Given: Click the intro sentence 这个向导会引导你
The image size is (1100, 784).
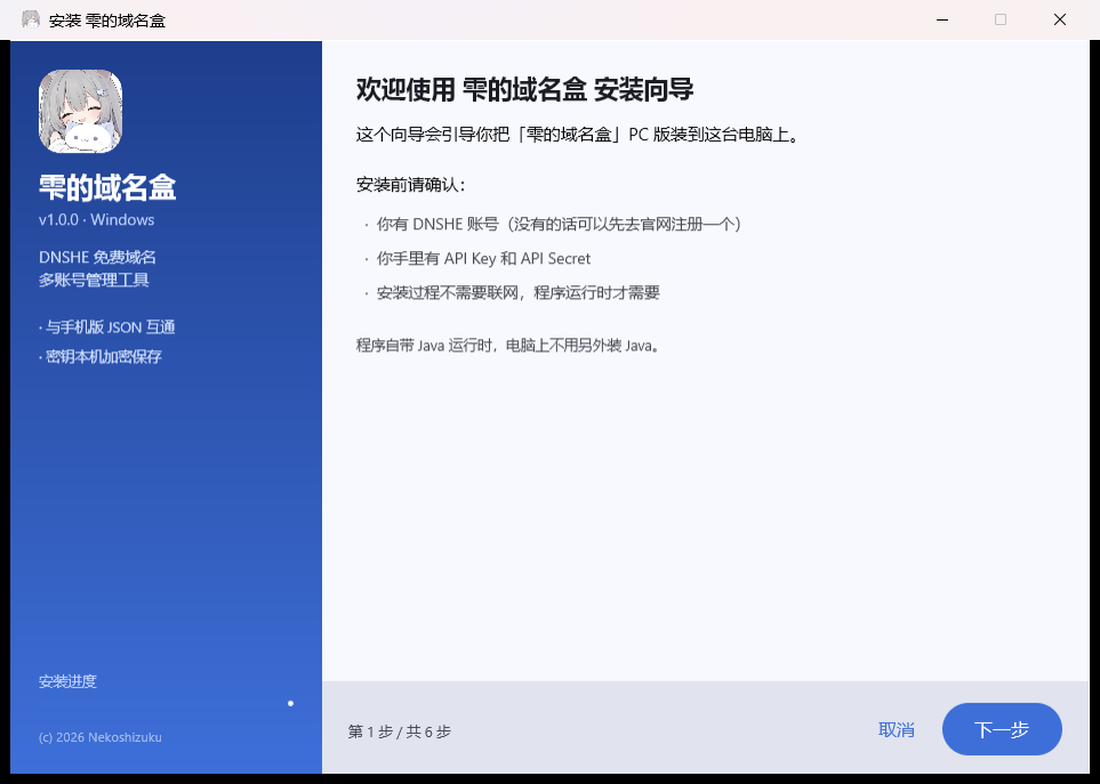Looking at the screenshot, I should [x=578, y=135].
